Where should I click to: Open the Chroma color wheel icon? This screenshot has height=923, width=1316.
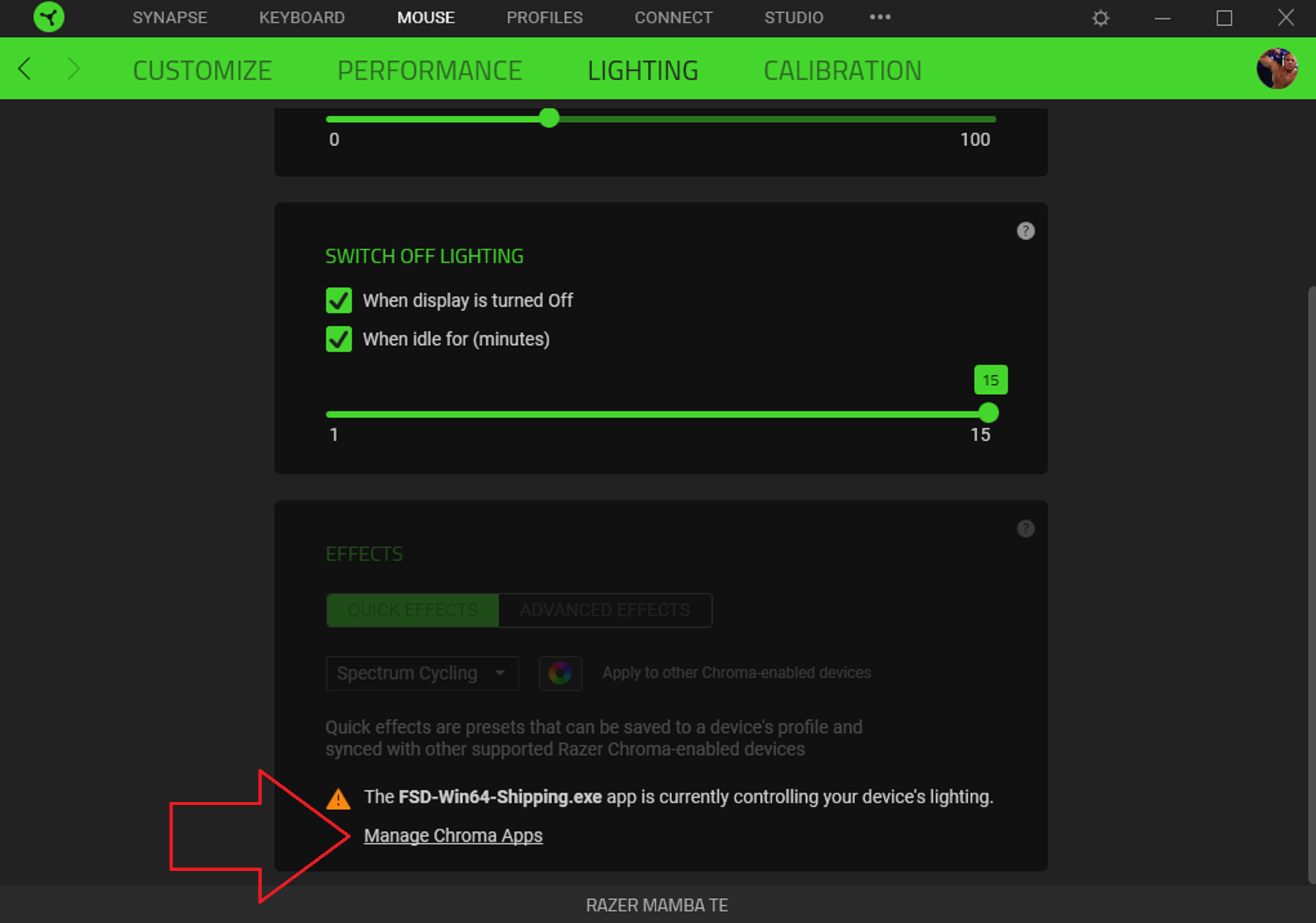point(560,673)
